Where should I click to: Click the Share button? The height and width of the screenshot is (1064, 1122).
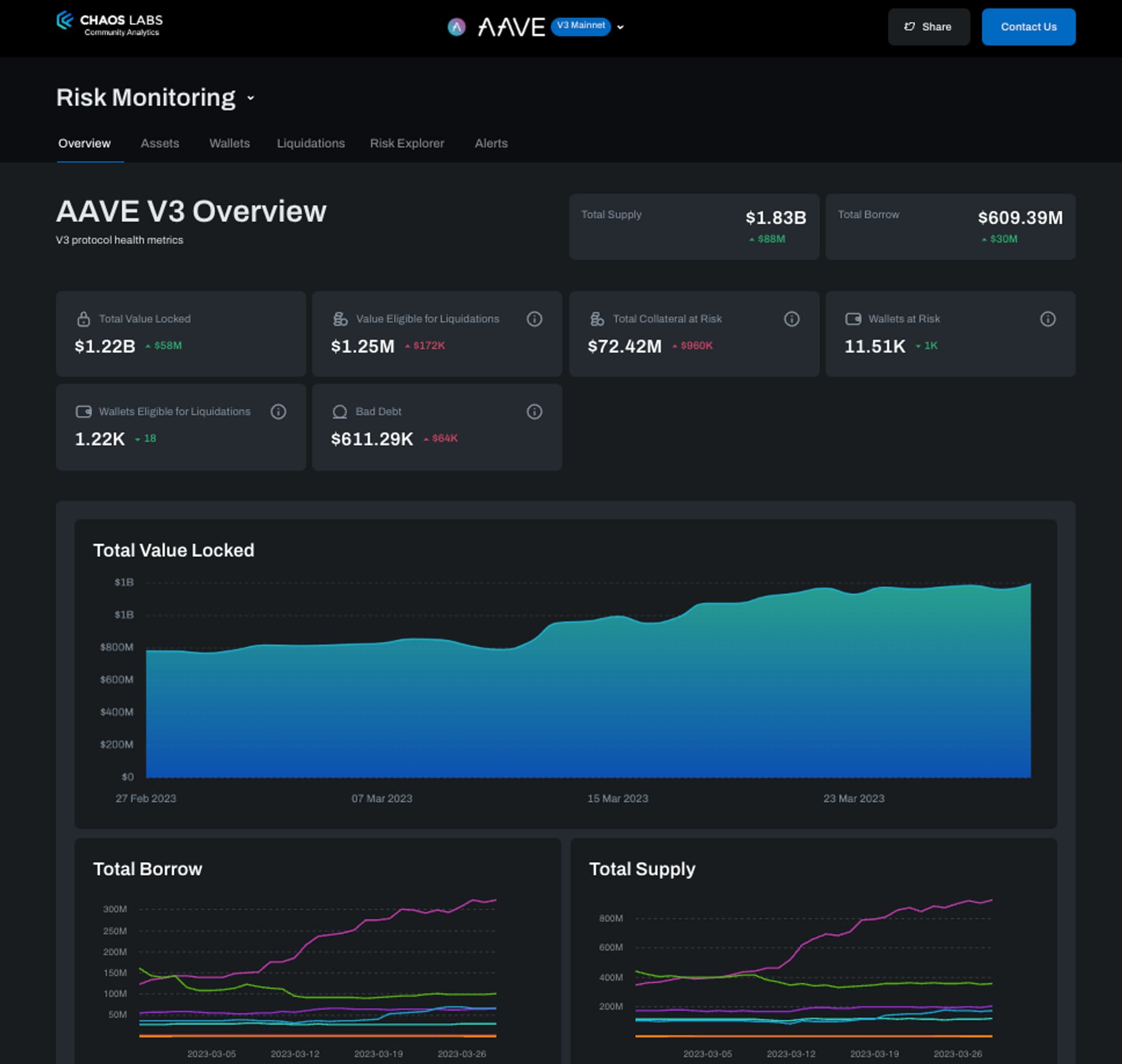click(929, 27)
